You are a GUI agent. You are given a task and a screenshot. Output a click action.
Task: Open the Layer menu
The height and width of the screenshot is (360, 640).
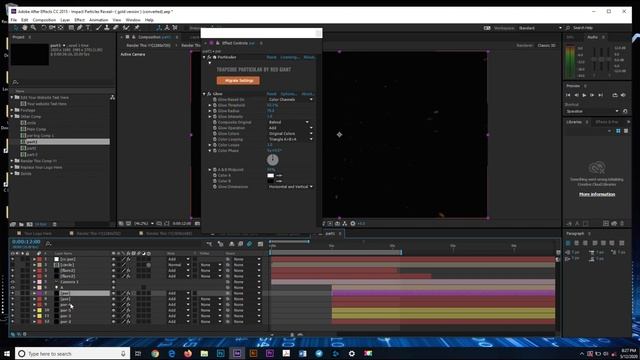tap(65, 20)
